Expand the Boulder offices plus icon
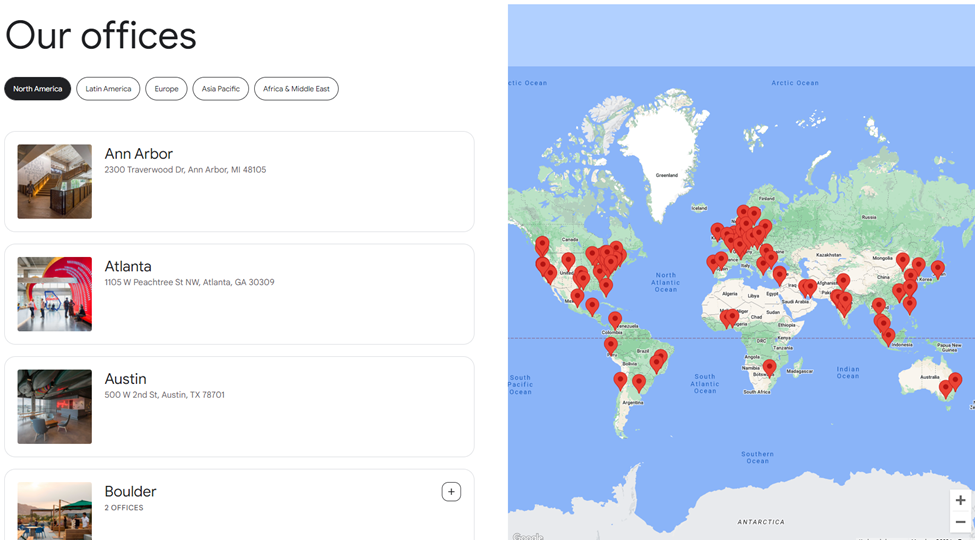 [451, 491]
